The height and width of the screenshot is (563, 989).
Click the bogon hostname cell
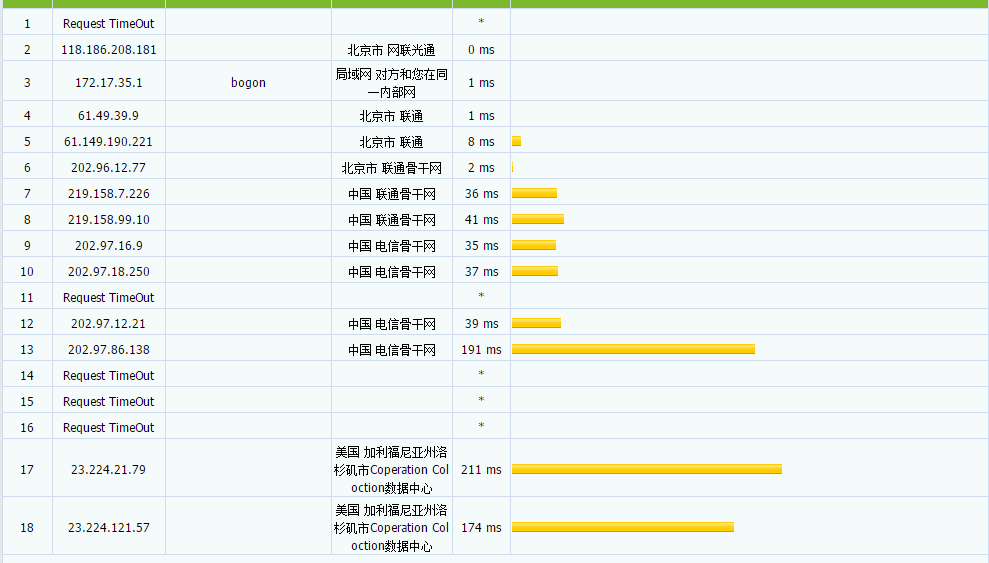coord(248,83)
